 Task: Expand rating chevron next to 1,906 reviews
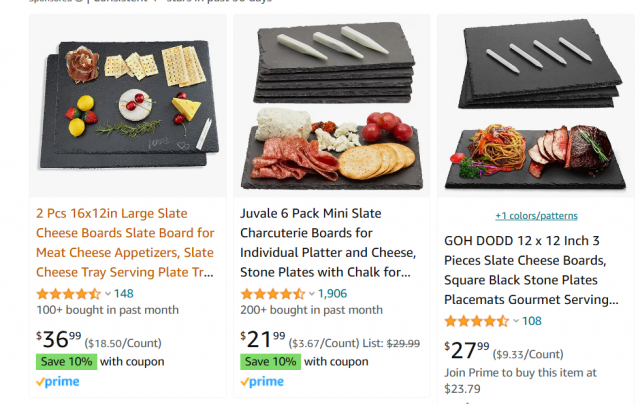click(x=312, y=294)
